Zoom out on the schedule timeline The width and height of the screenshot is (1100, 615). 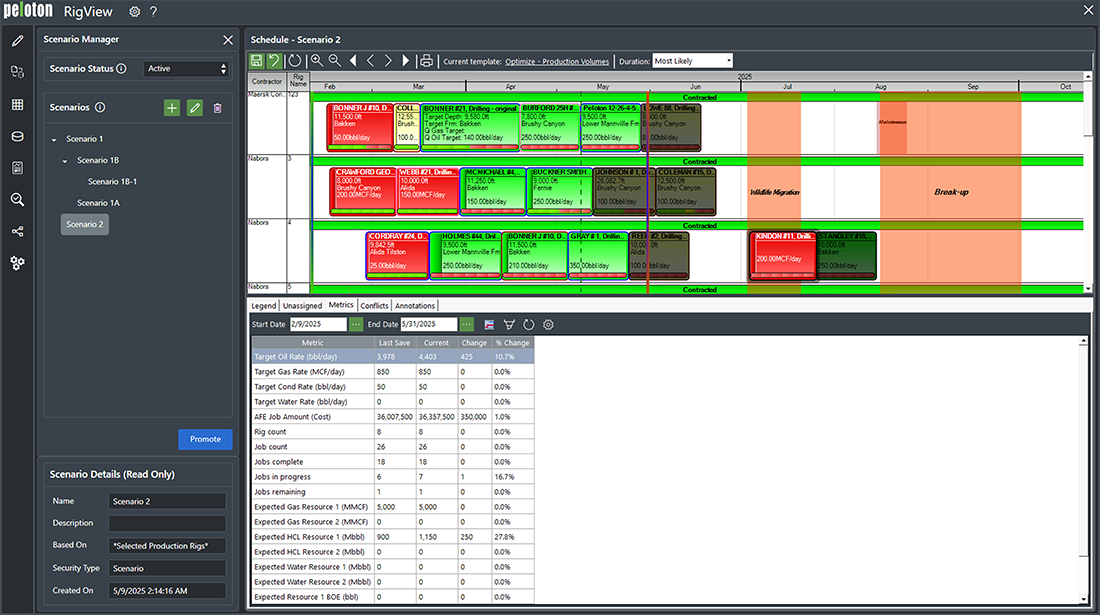[x=333, y=60]
